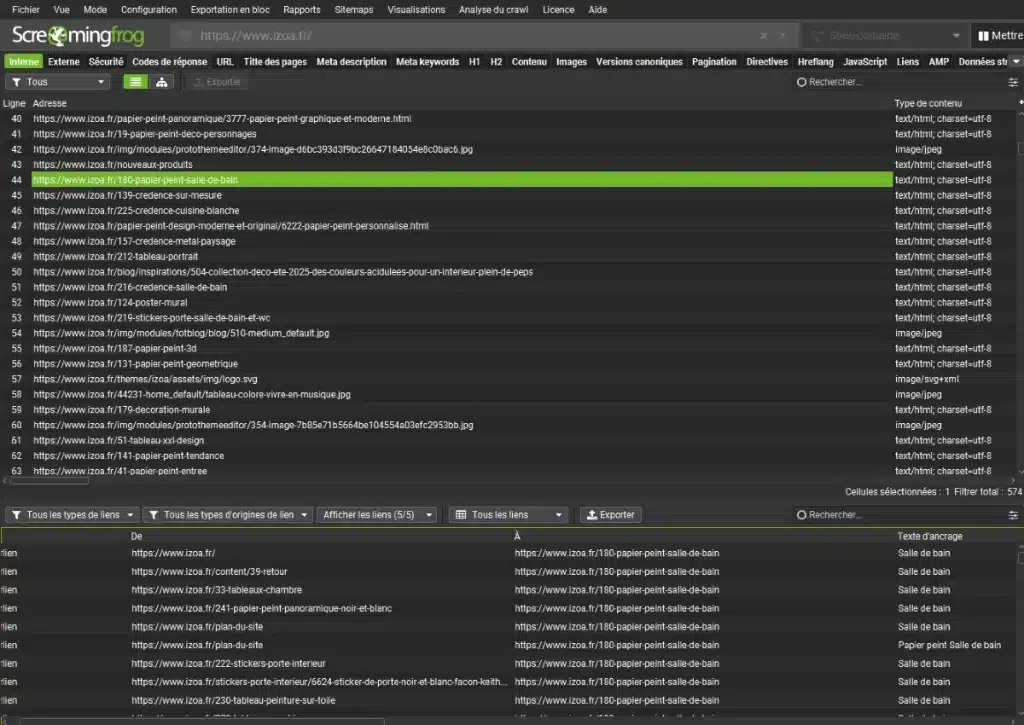Open the Tous filter dropdown
Viewport: 1024px width, 725px height.
(x=58, y=82)
